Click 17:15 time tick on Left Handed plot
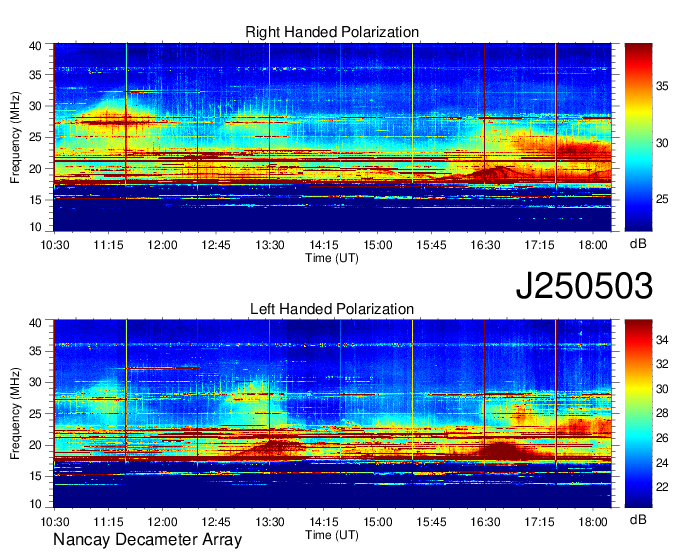The width and height of the screenshot is (680, 552). coord(539,522)
